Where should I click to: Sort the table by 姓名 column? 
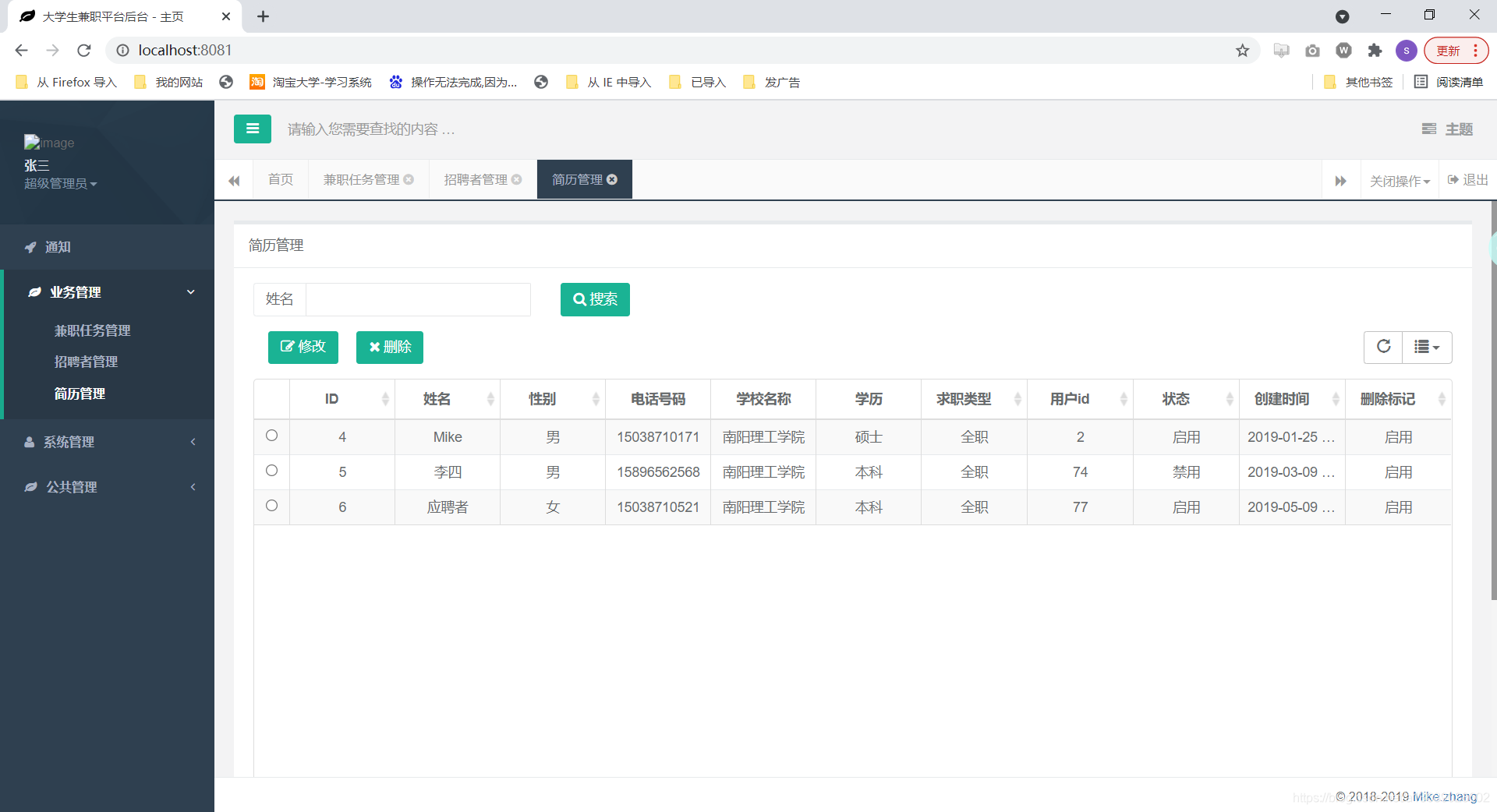click(x=448, y=399)
